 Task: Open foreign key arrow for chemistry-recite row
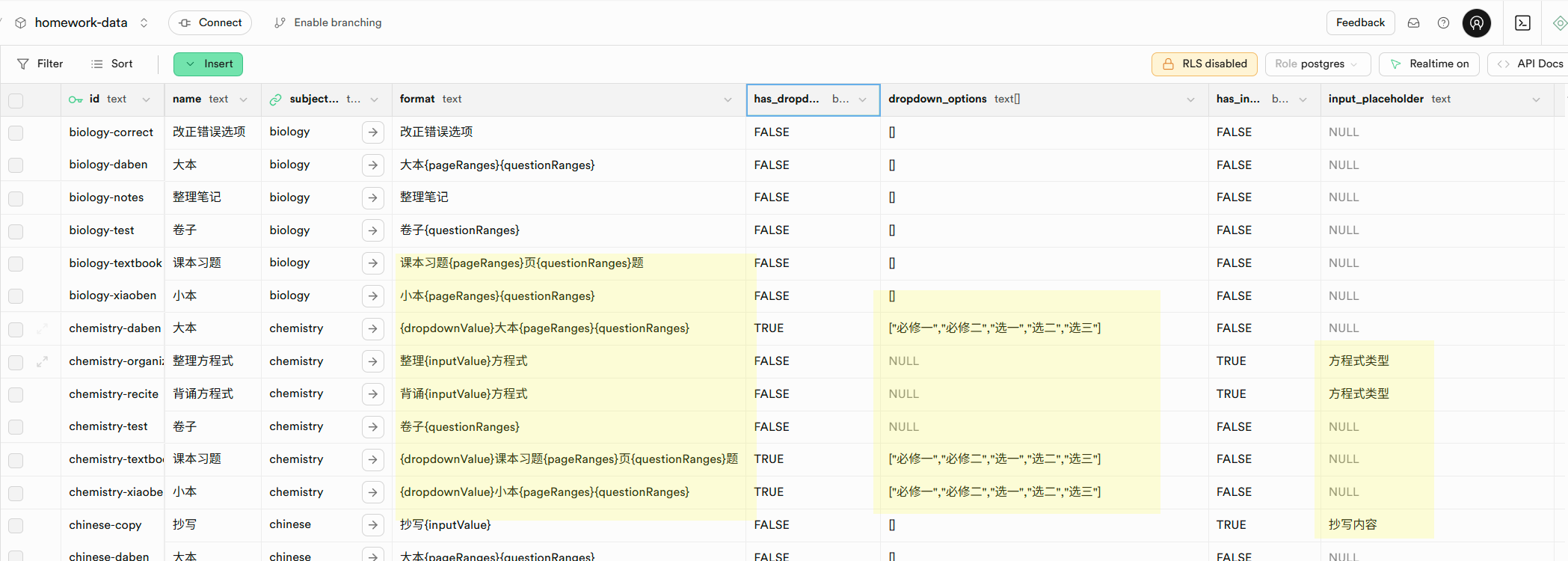[372, 394]
